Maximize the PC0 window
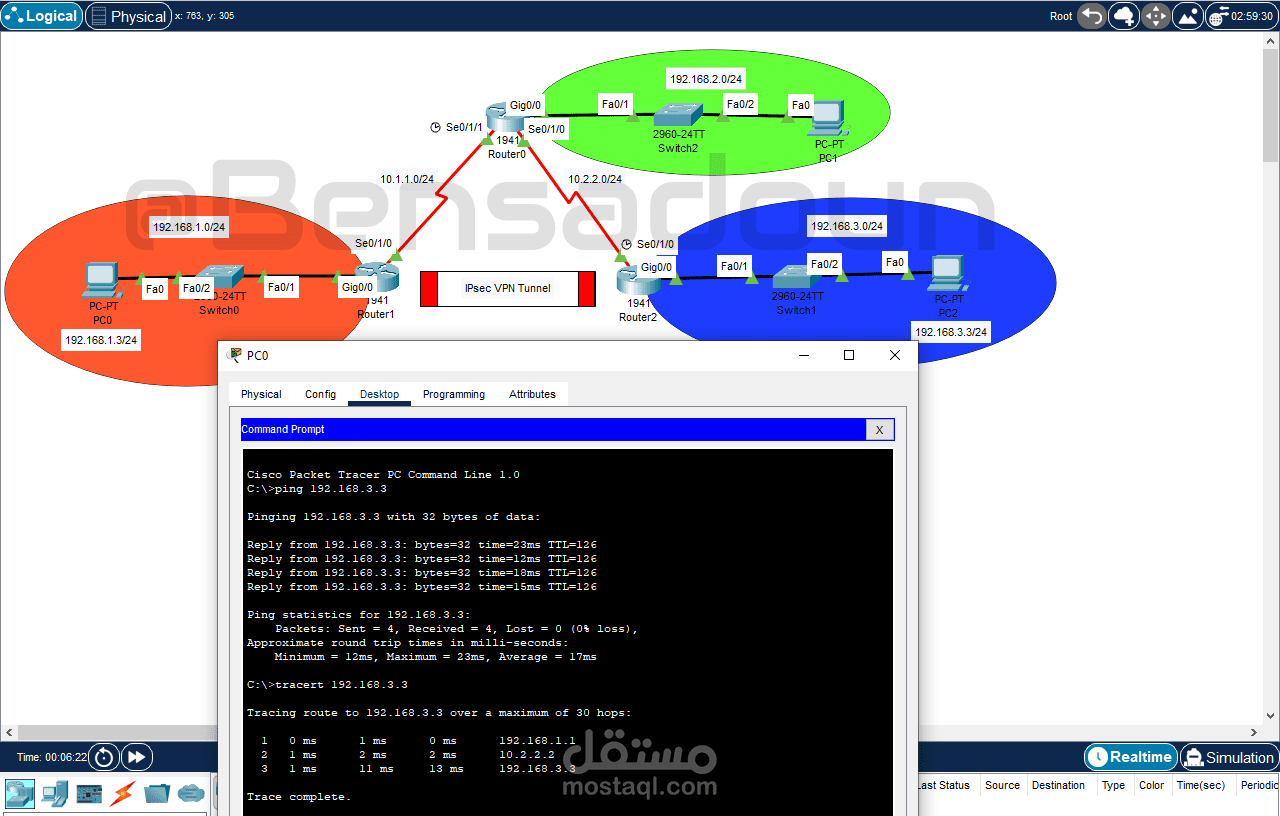 (x=849, y=355)
